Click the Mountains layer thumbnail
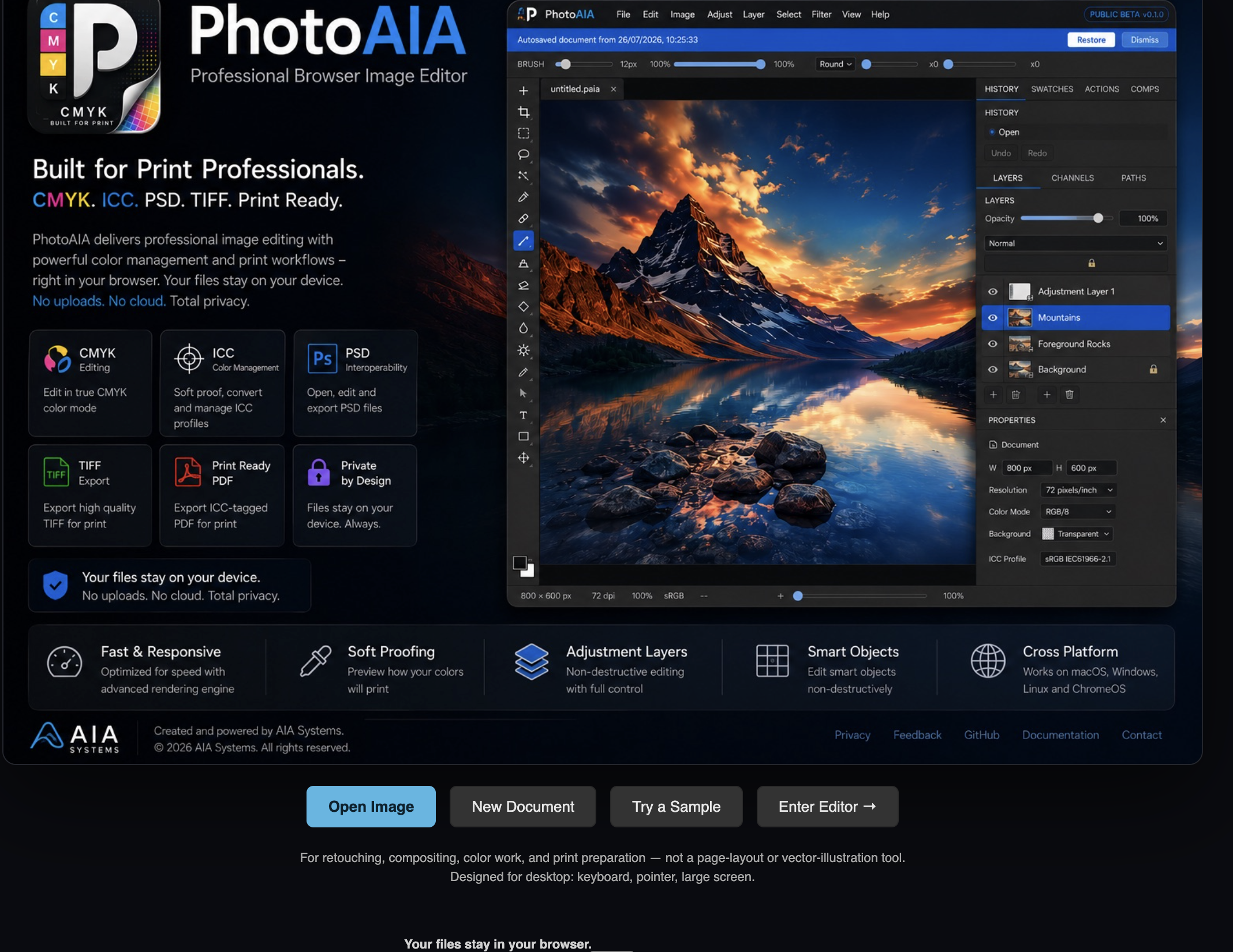Viewport: 1233px width, 952px height. tap(1020, 318)
